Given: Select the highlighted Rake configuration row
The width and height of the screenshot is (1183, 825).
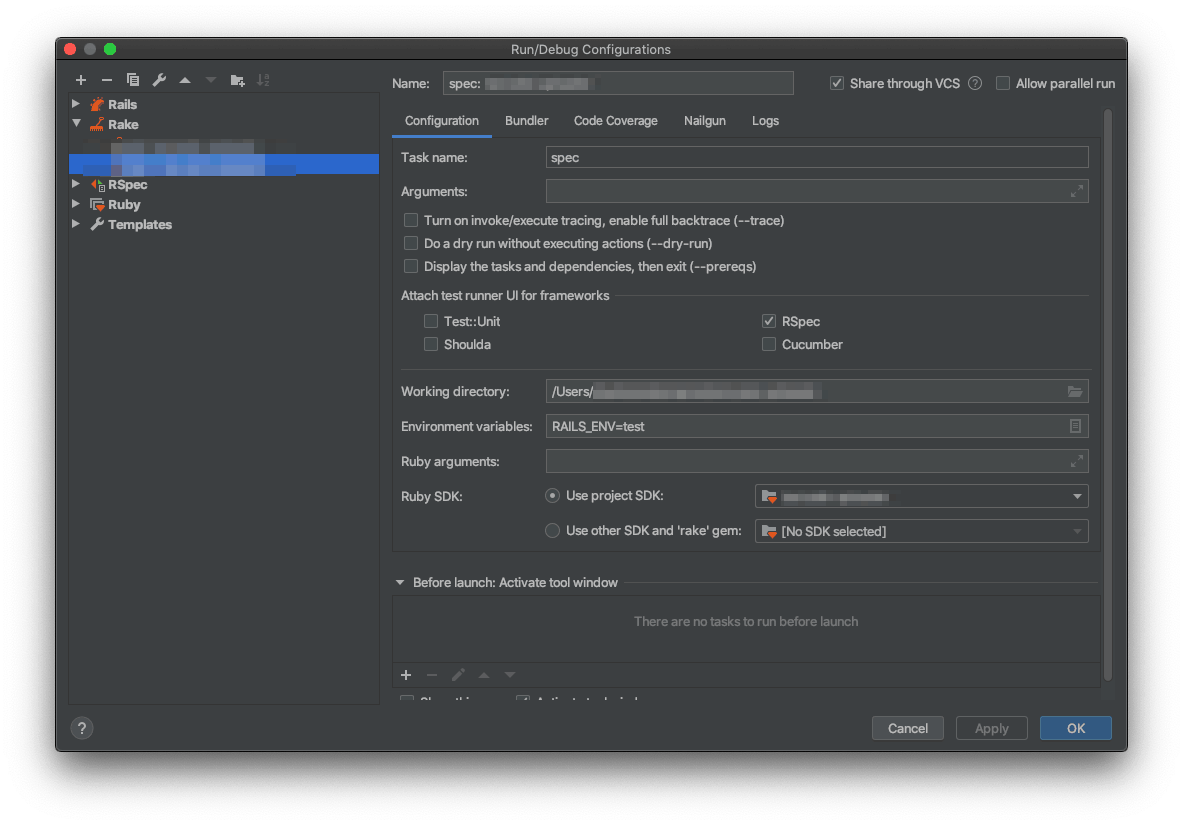Looking at the screenshot, I should pos(224,164).
